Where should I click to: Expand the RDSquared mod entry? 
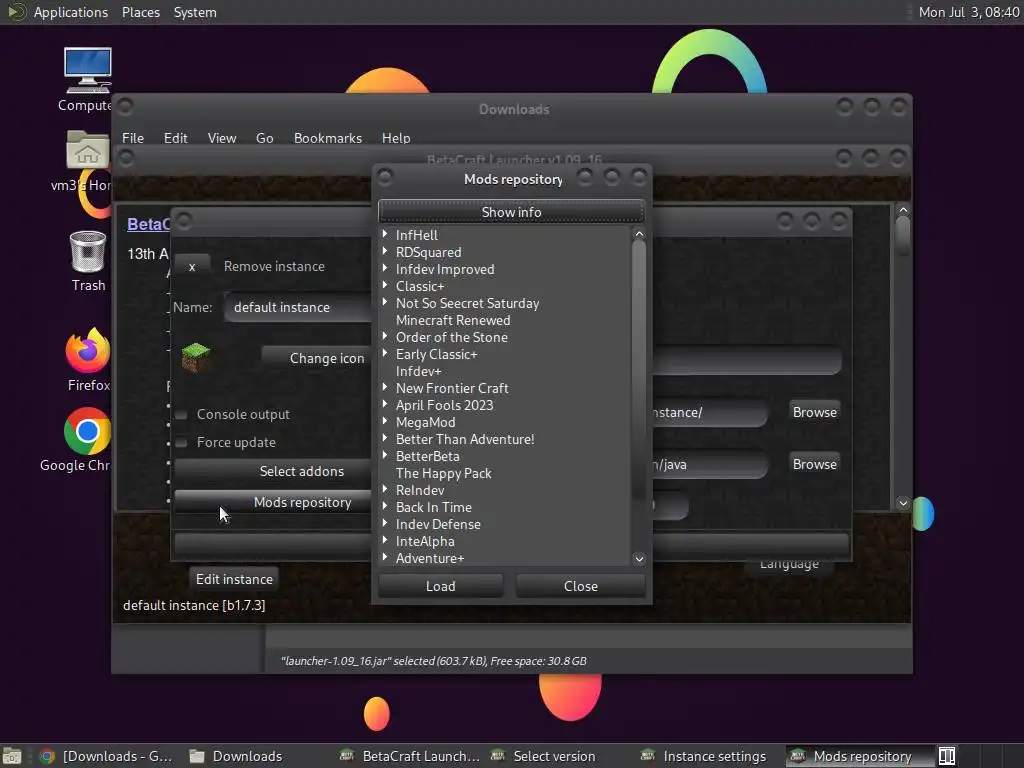[x=385, y=251]
